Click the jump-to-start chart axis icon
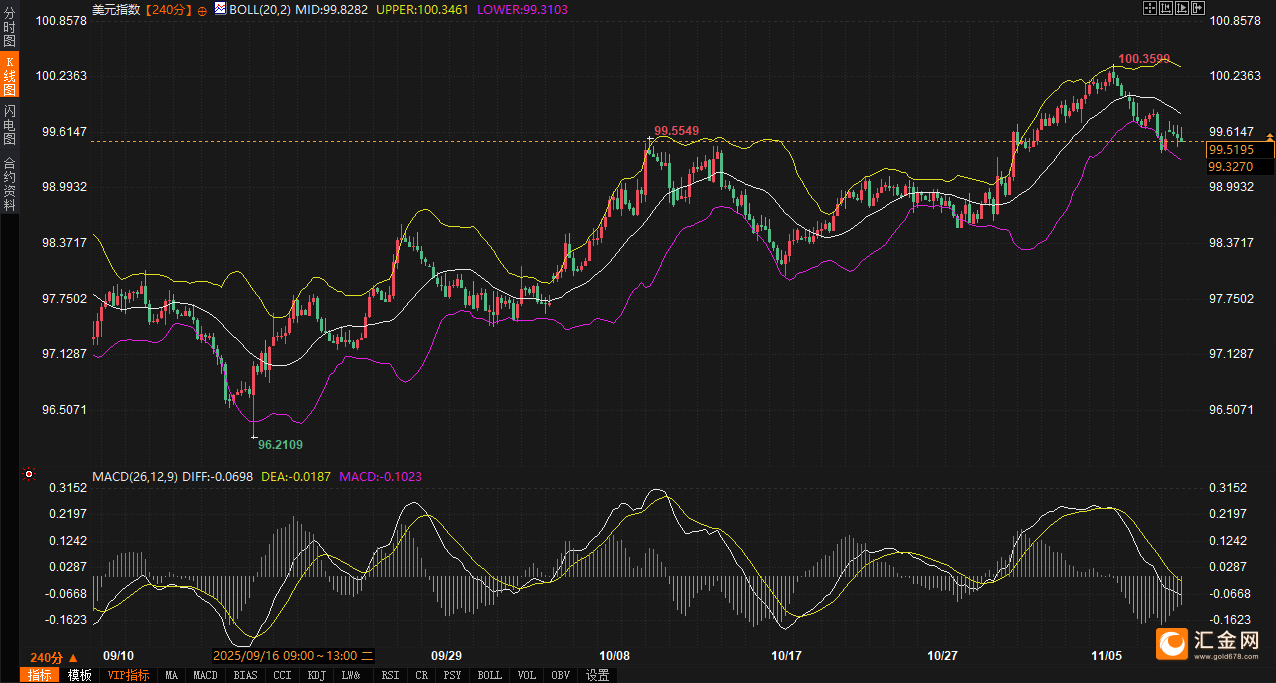Viewport: 1276px width, 683px height. point(1166,8)
